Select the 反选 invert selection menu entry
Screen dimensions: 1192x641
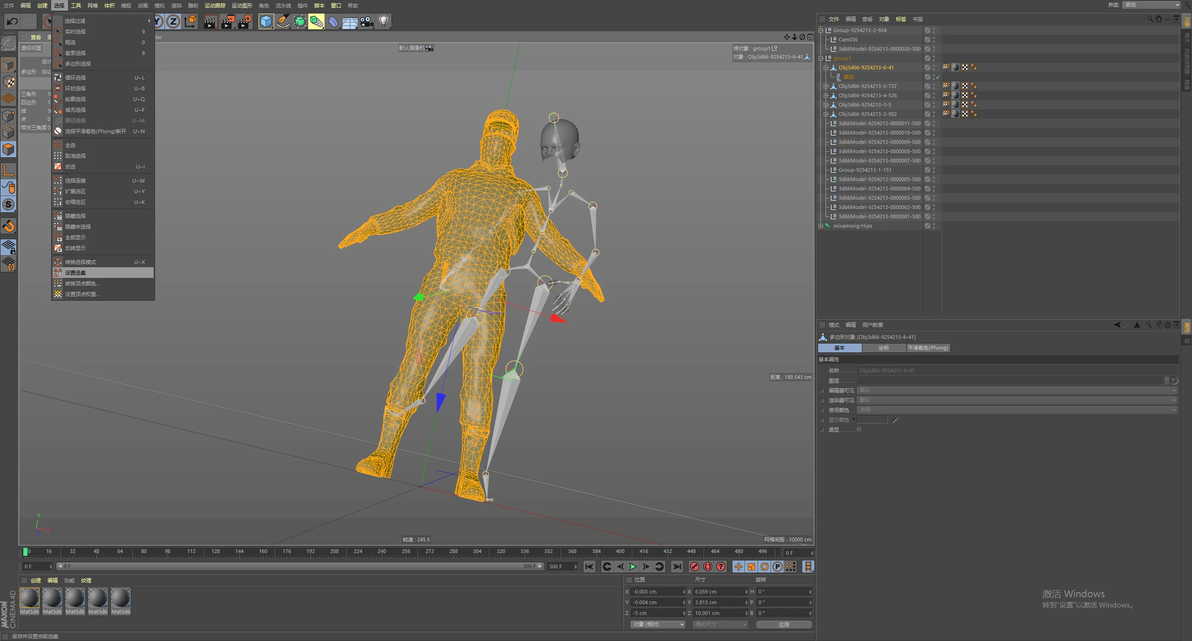coord(70,167)
